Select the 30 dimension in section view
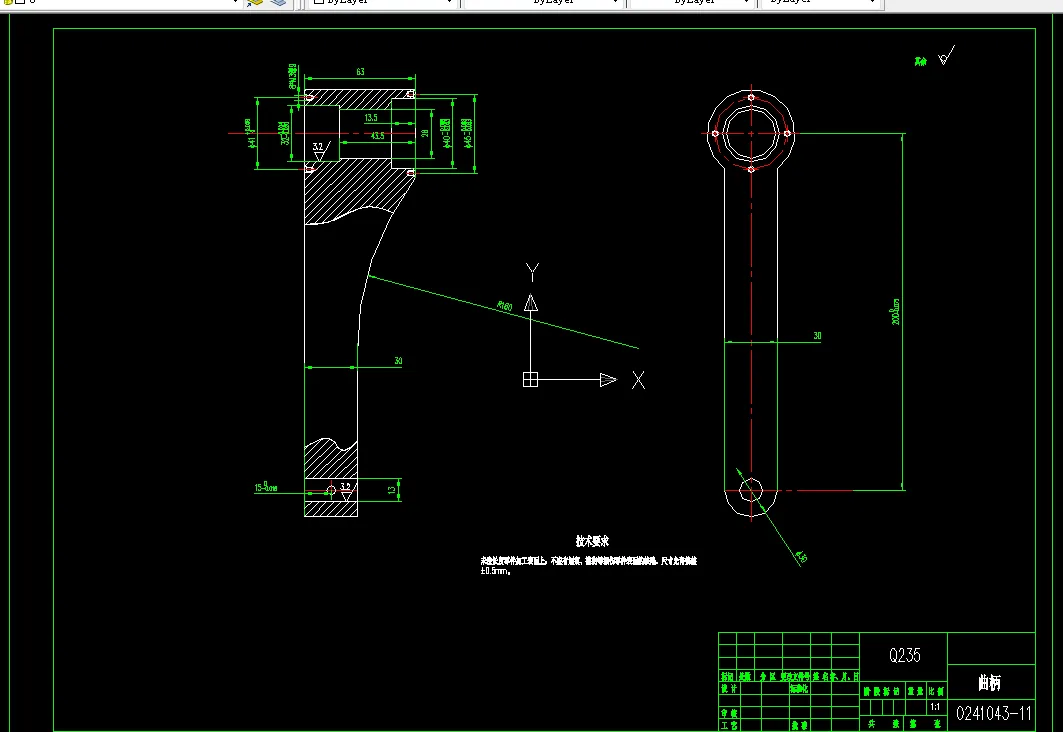 398,361
